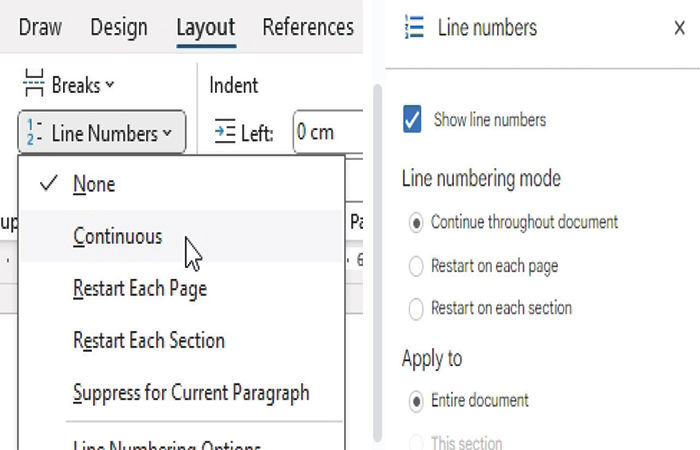The width and height of the screenshot is (700, 450).
Task: Click the pane's vertical scrollbar
Action: pos(377,262)
